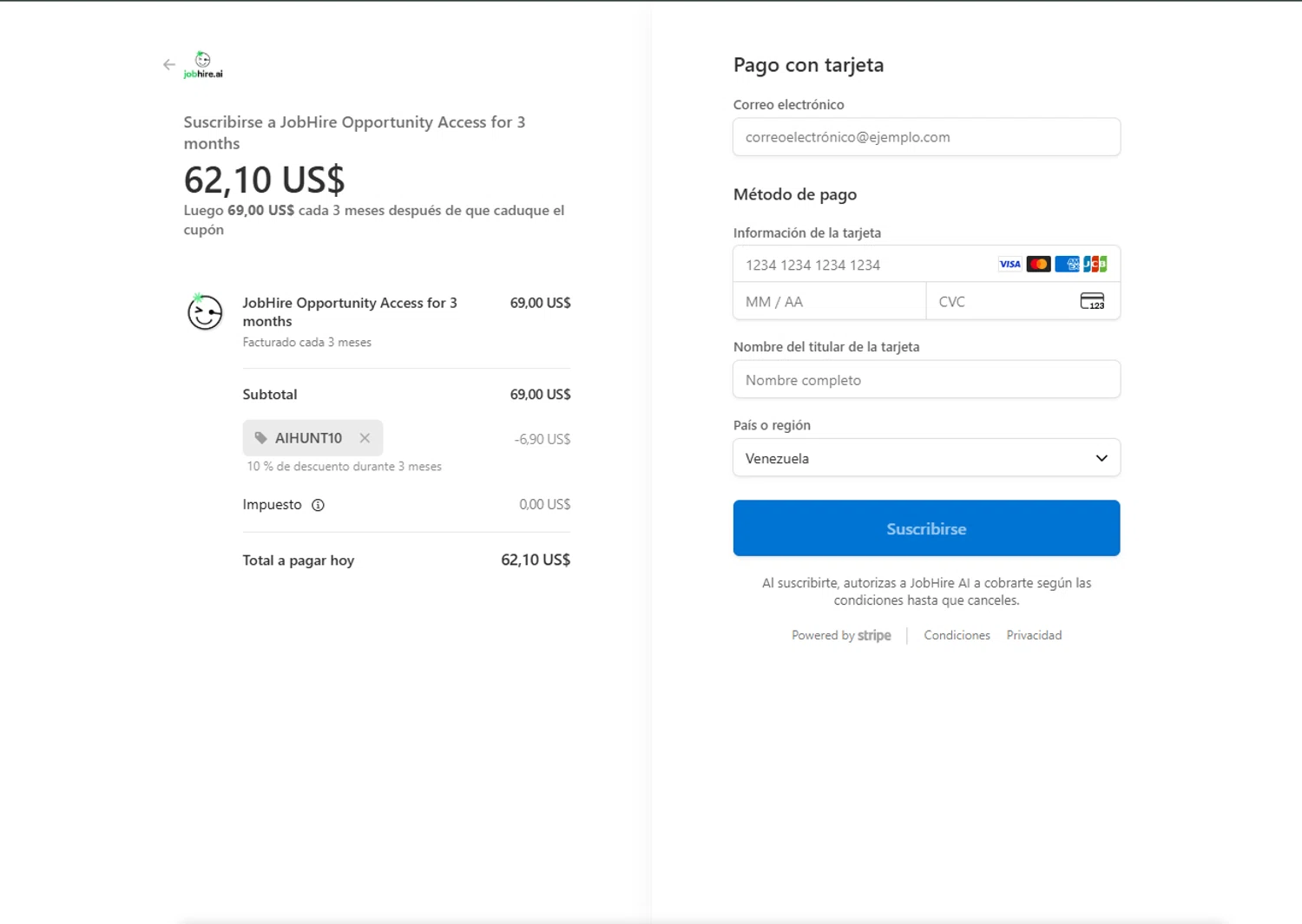Click the 0,00 US$ tax amount
This screenshot has height=924, width=1302.
click(x=545, y=504)
